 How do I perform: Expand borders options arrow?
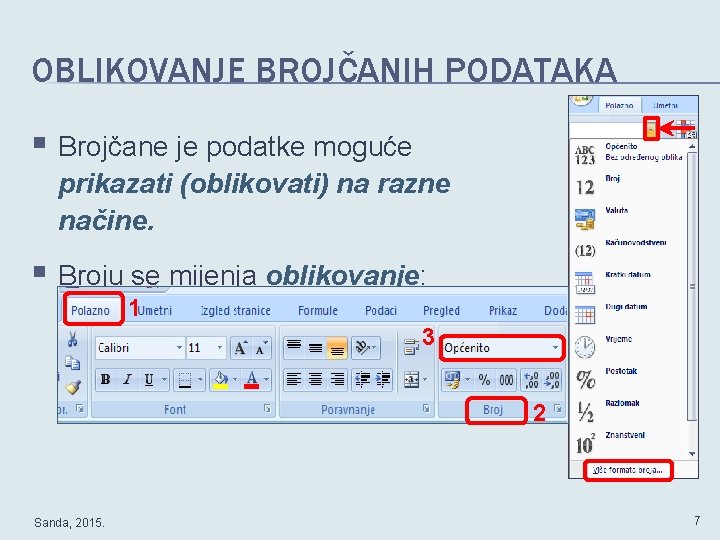click(x=200, y=380)
